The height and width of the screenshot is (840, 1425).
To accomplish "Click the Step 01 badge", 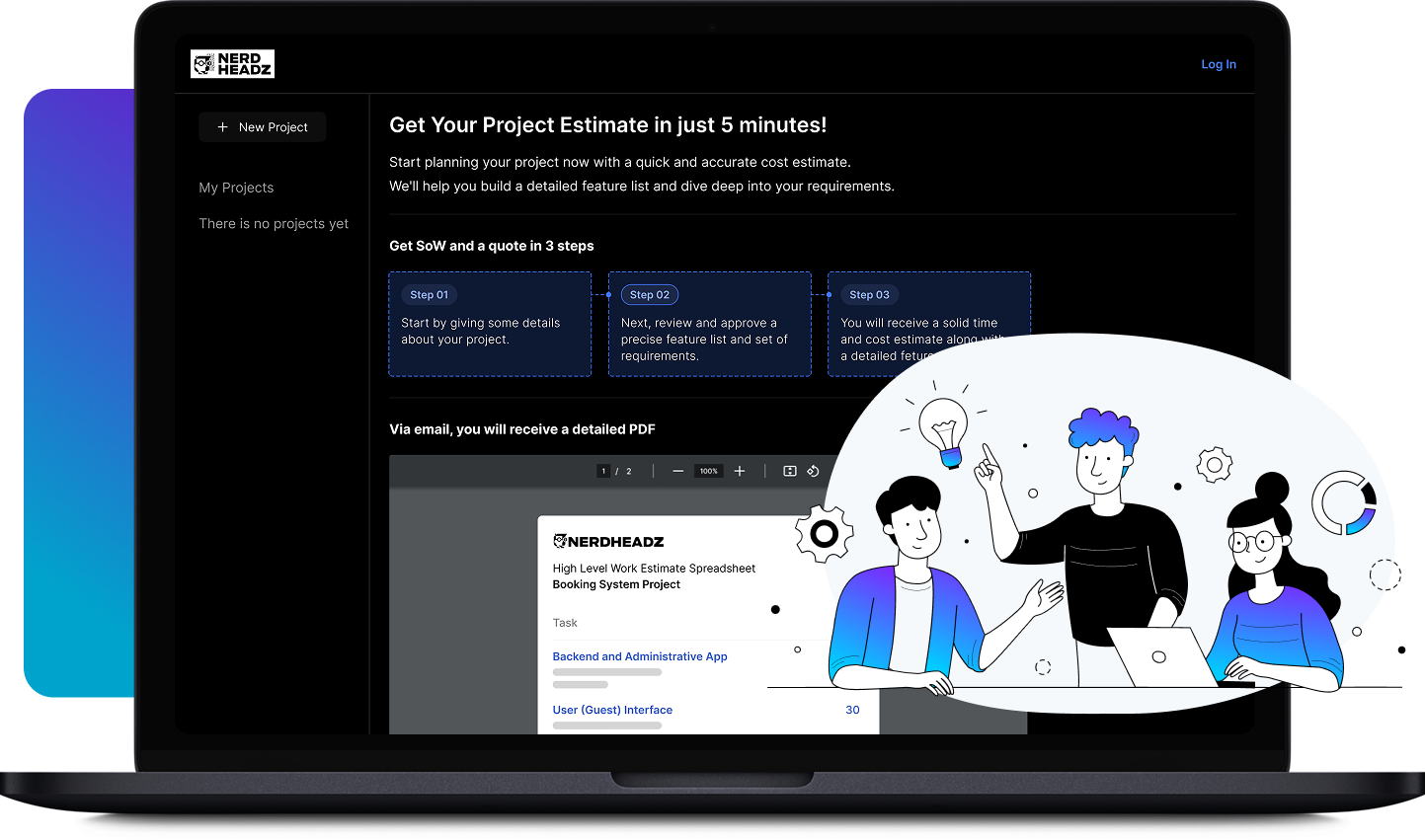I will tap(430, 295).
